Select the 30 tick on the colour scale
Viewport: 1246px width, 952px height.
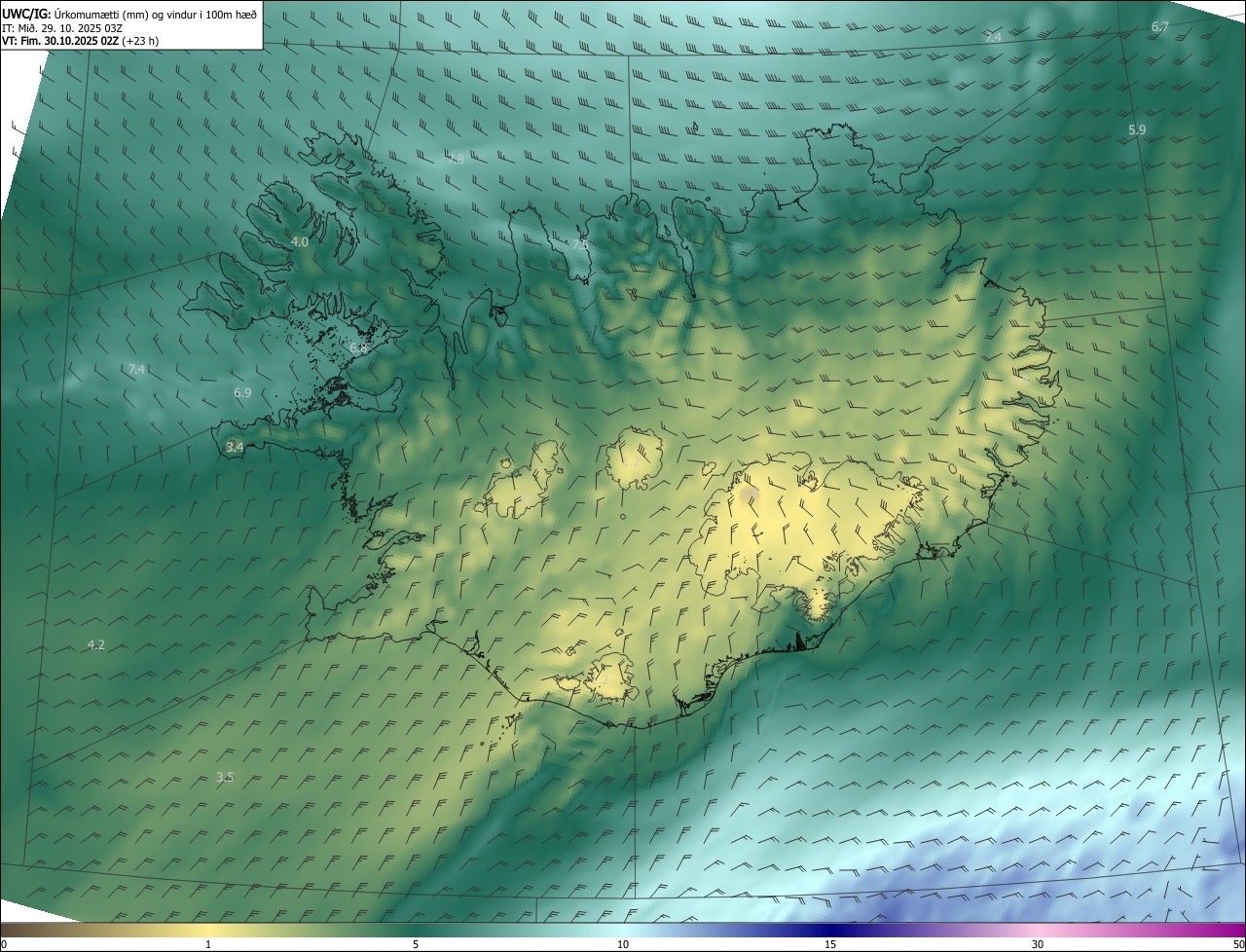[1038, 944]
